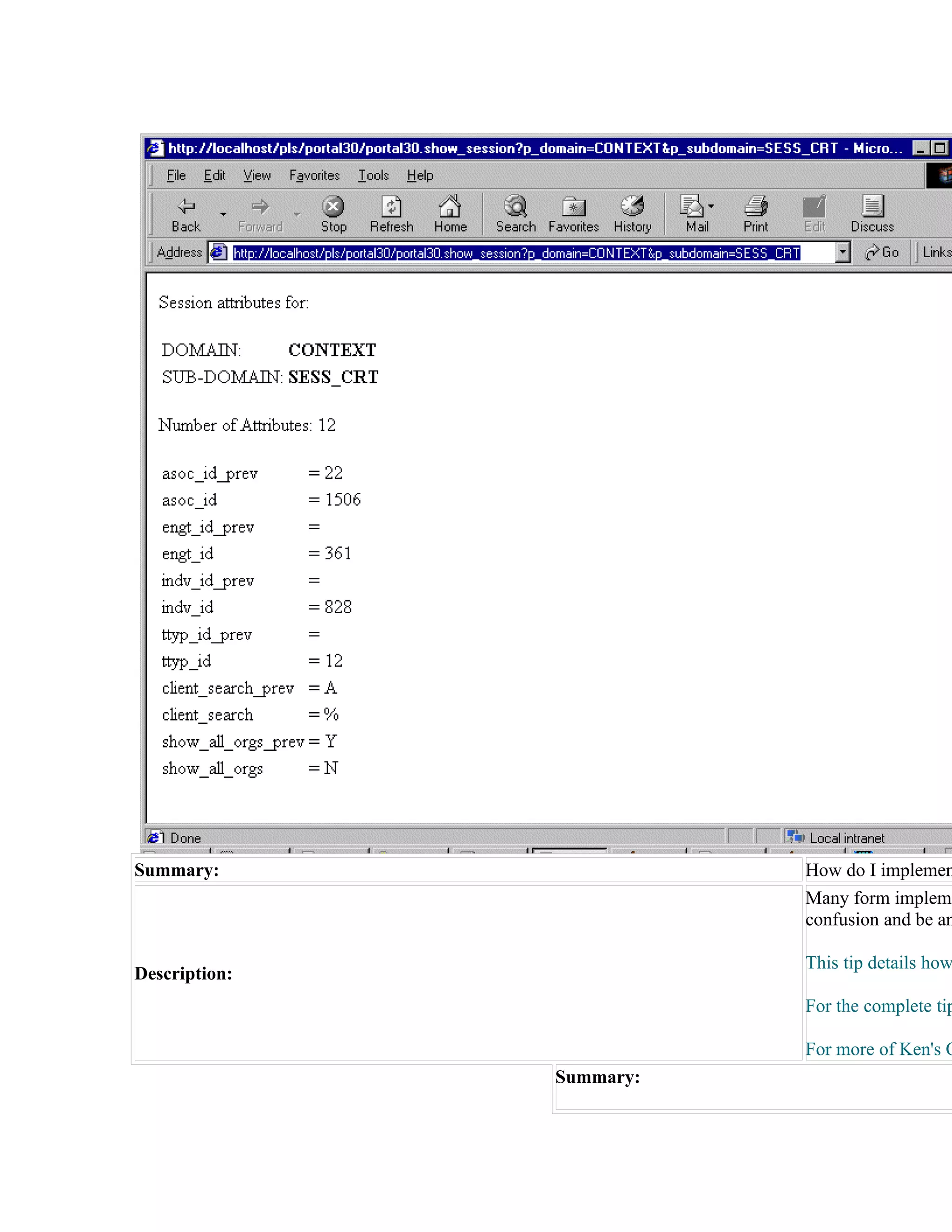Click the indv_id value 828
The height and width of the screenshot is (1232, 952).
pyautogui.click(x=338, y=607)
